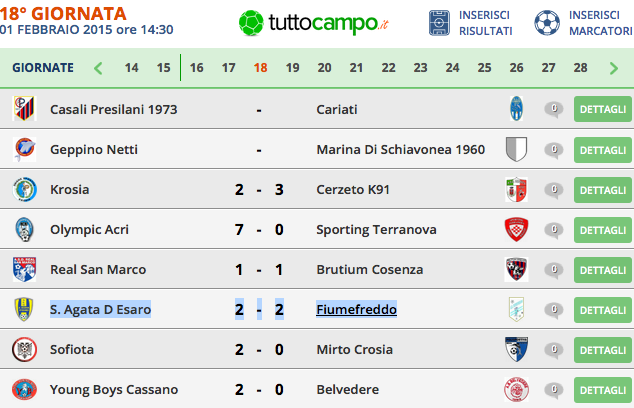
Task: Open the tuttocampo.it green ball logo
Action: tap(251, 23)
